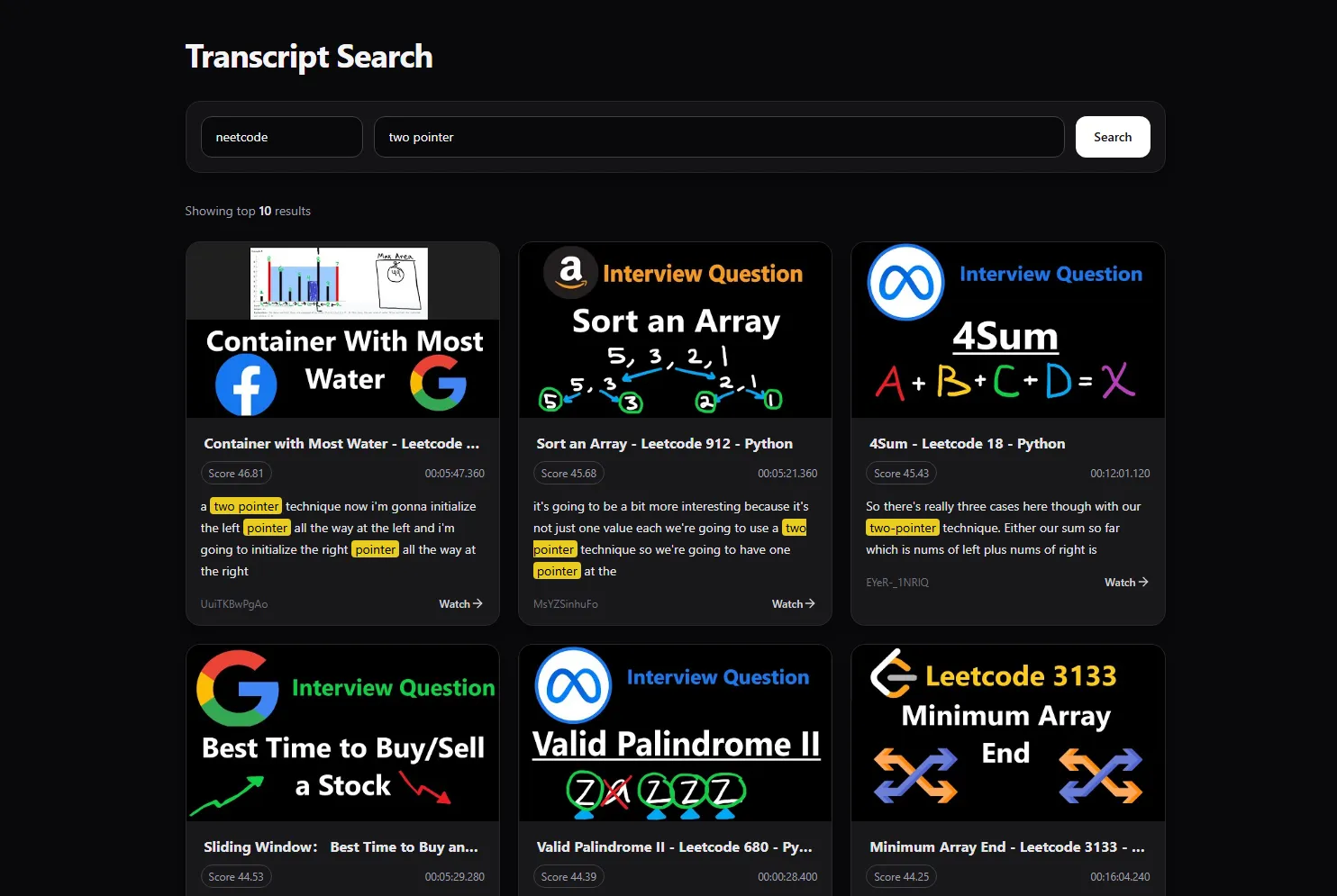Follow the Watch link on Container with Most Water
This screenshot has height=896, width=1337.
pos(459,603)
